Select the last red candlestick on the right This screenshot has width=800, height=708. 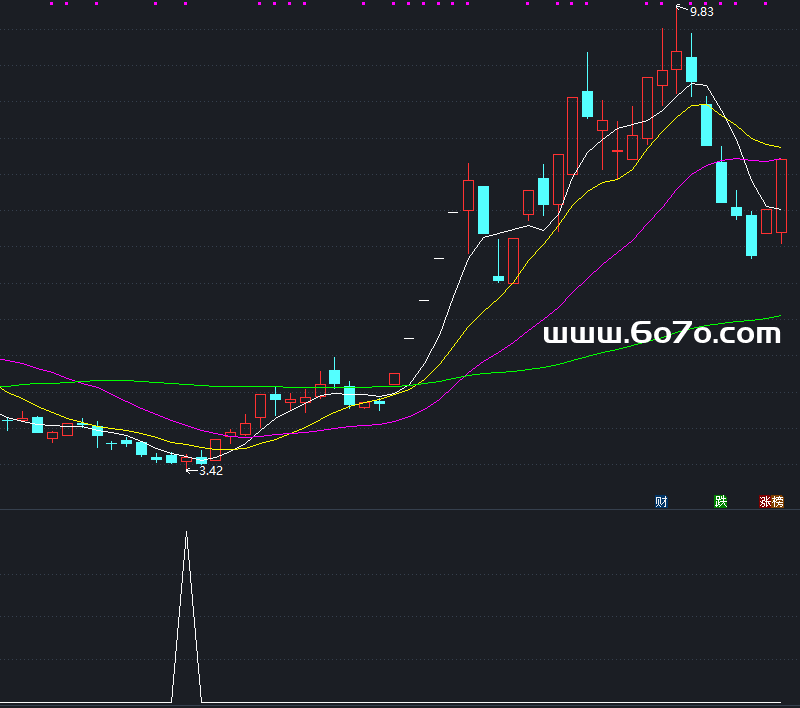(x=781, y=195)
